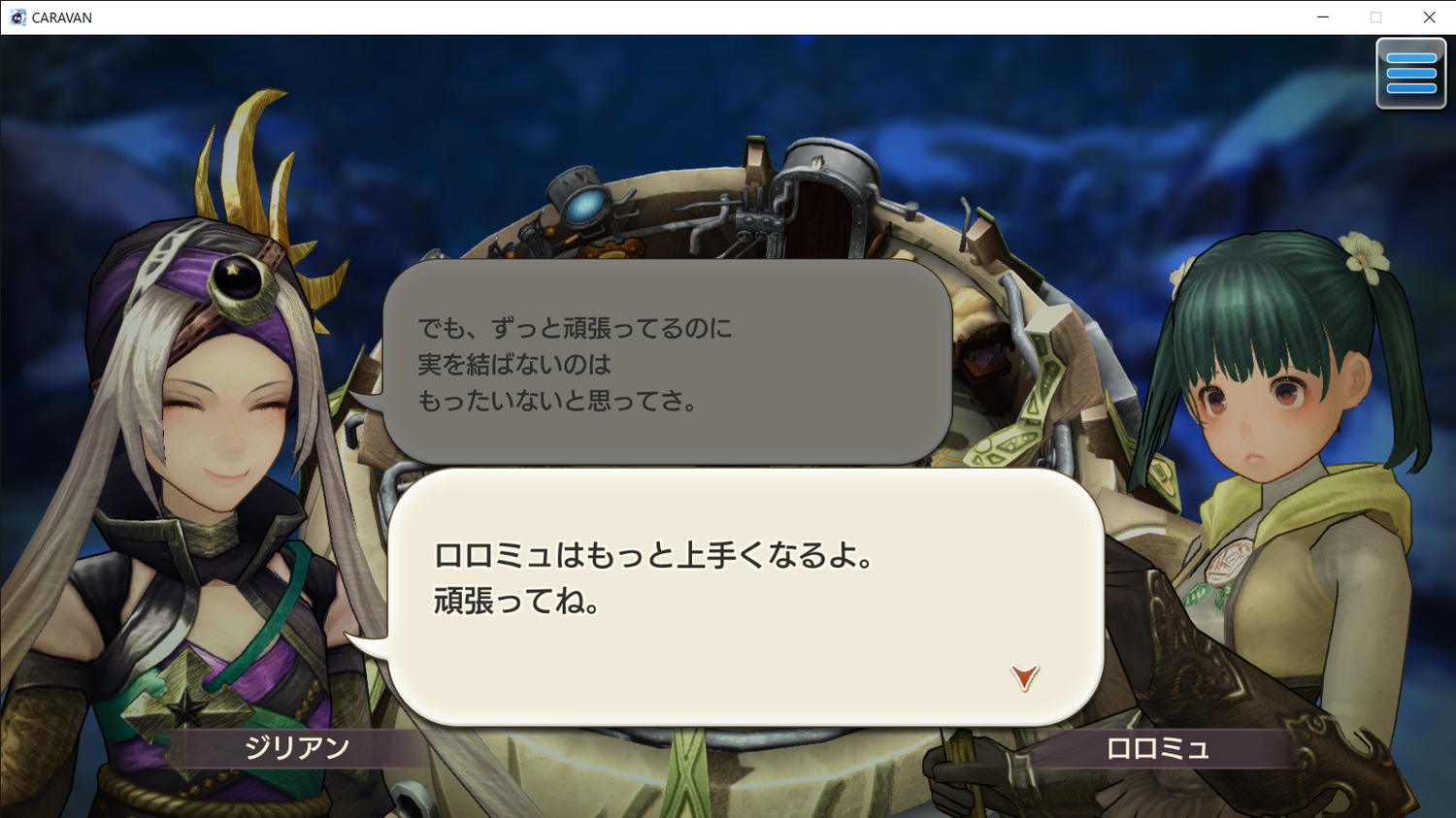Select the ジリアン name plate
Screen dimensions: 1456x818
(296, 748)
